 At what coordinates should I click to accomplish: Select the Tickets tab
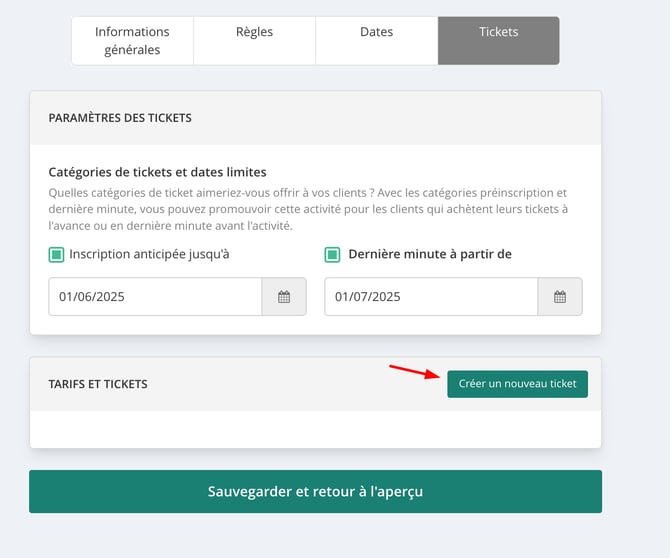point(499,41)
